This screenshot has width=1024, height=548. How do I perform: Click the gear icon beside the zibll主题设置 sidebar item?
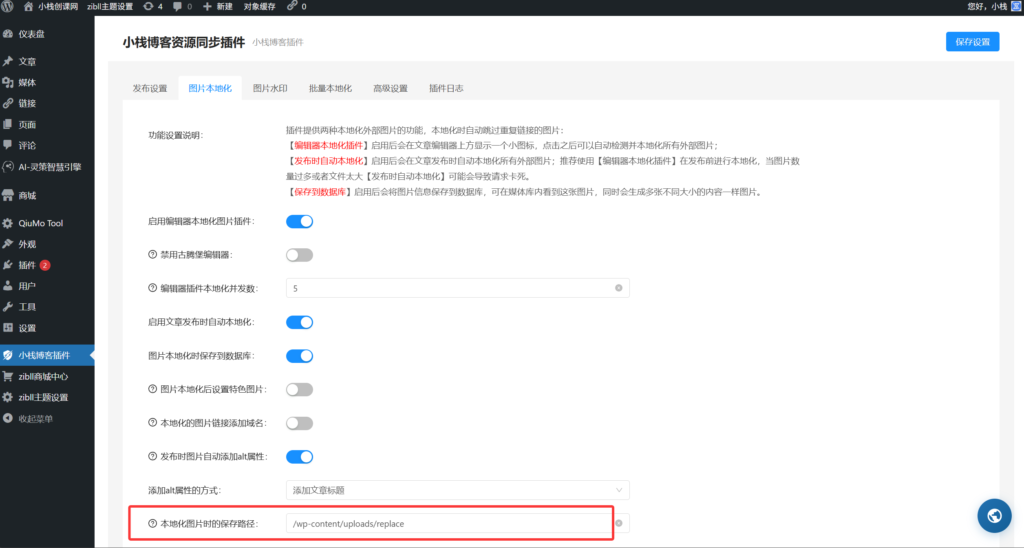click(8, 397)
